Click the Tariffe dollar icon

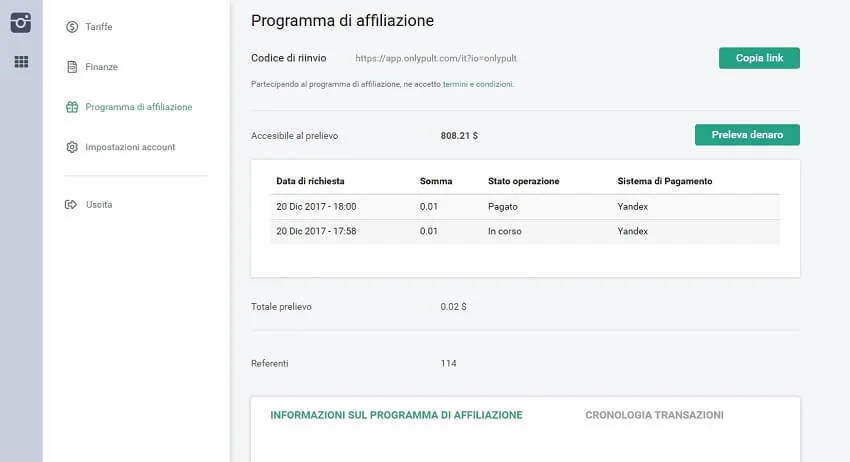[72, 27]
